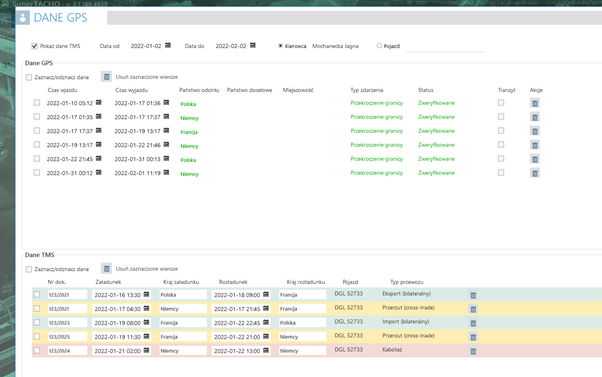Uncheck Pokaż dane TMS checkbox
The height and width of the screenshot is (377, 602).
click(34, 46)
